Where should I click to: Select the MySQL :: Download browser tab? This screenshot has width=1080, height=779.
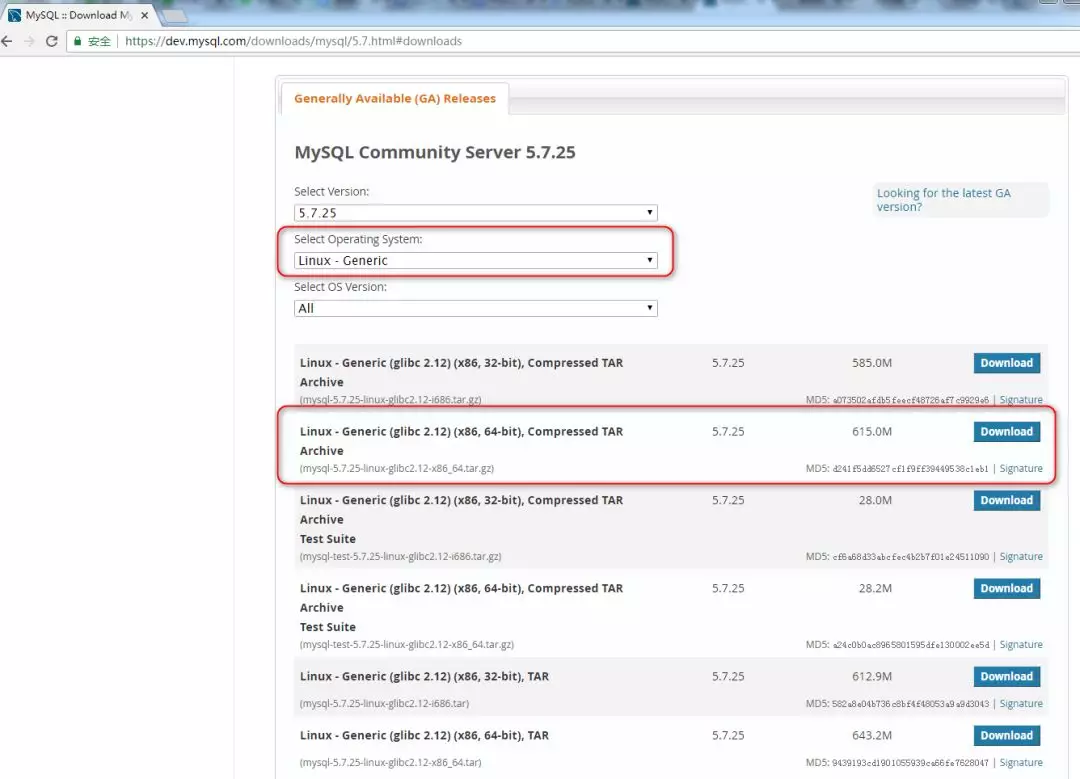pyautogui.click(x=77, y=15)
